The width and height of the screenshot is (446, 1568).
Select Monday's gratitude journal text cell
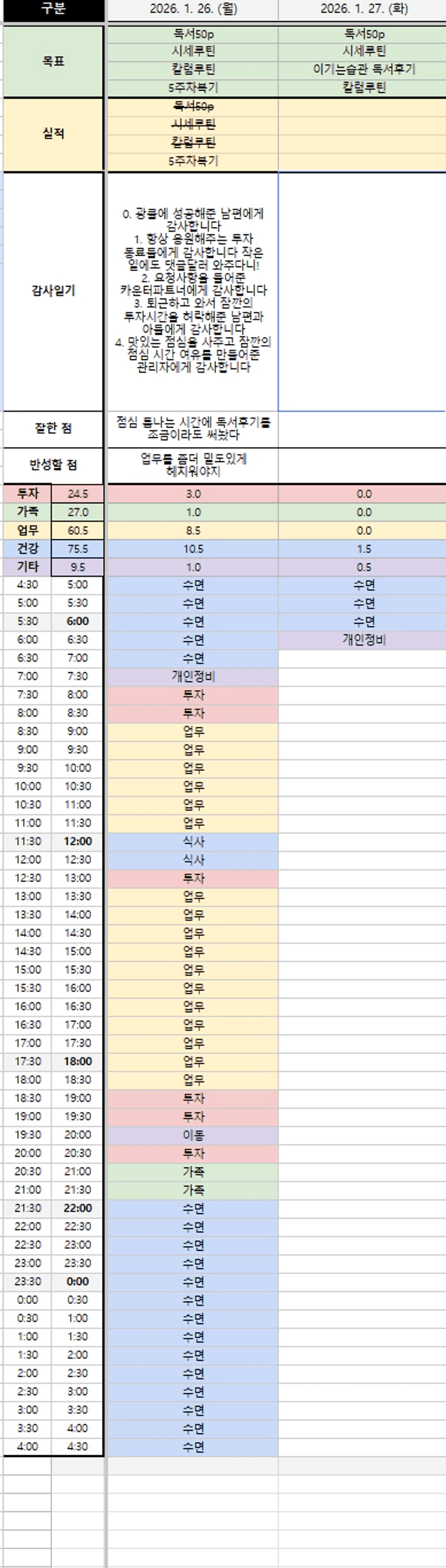click(193, 291)
